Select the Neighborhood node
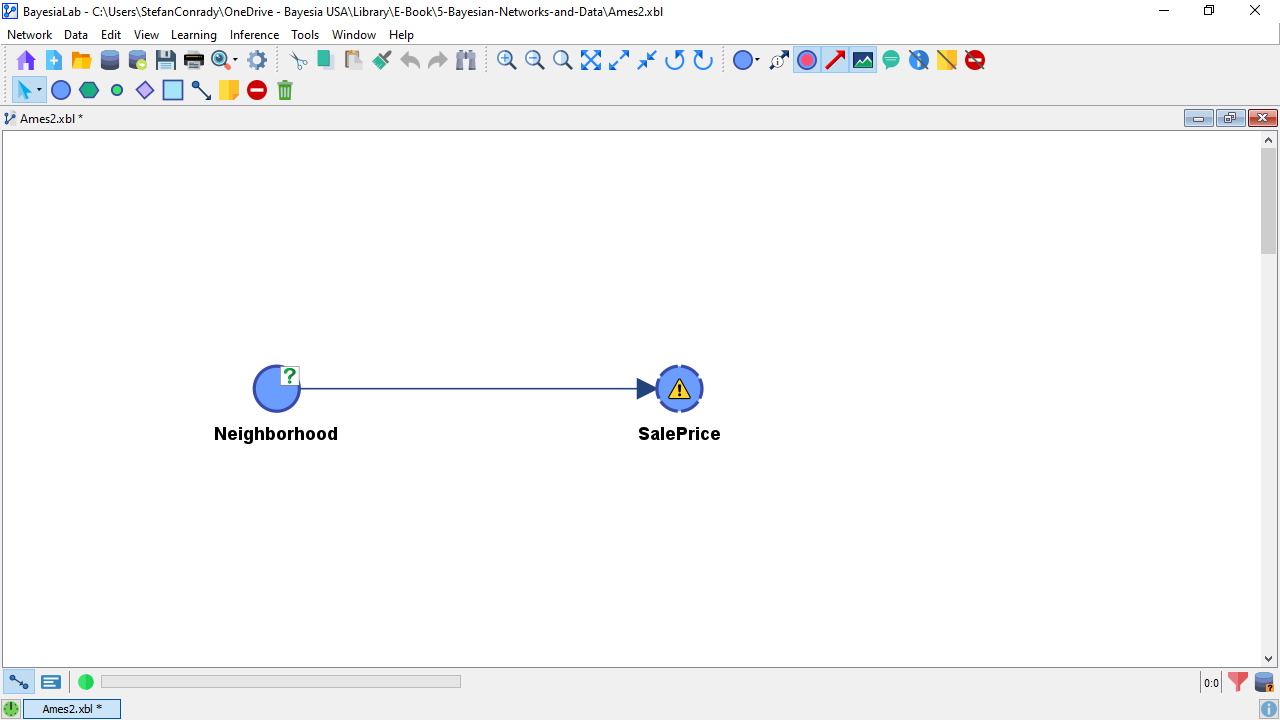 point(276,389)
